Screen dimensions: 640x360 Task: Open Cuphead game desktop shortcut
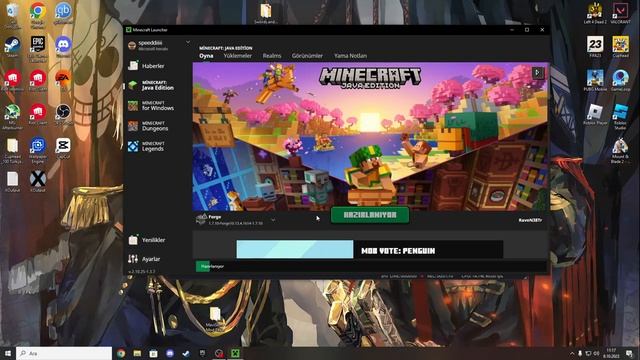620,46
